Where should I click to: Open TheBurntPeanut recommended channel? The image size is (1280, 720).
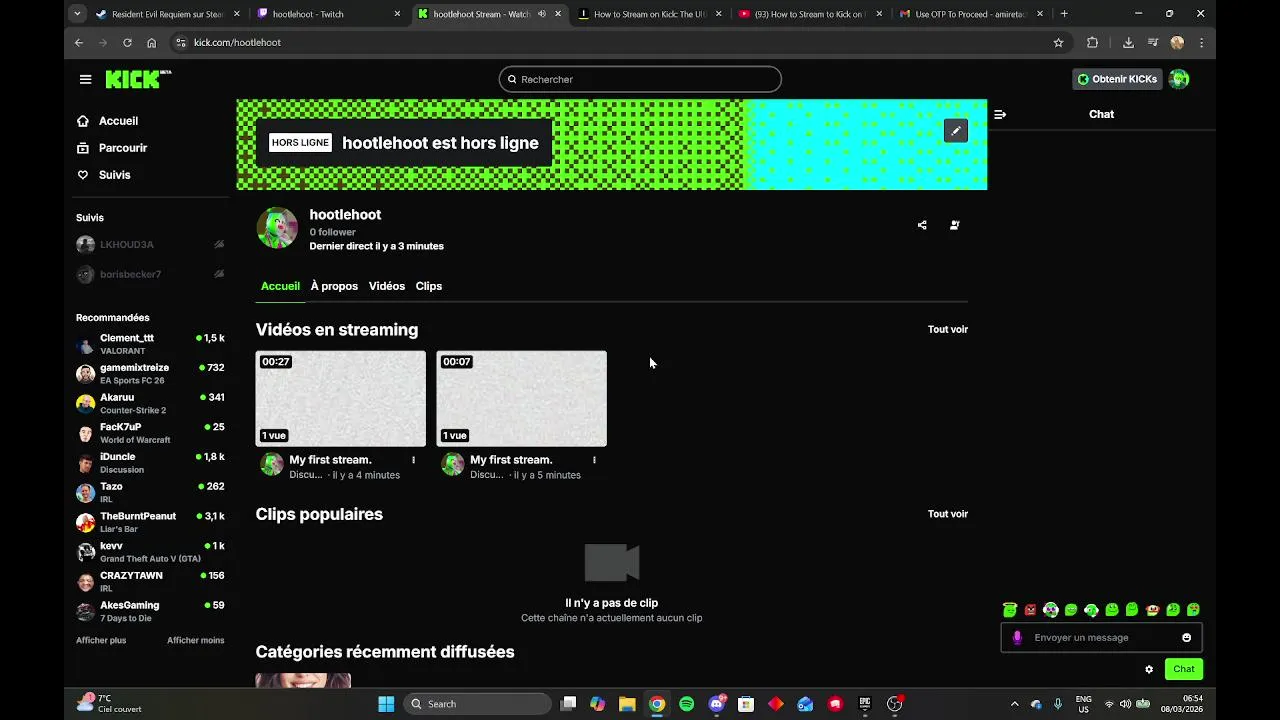150,522
